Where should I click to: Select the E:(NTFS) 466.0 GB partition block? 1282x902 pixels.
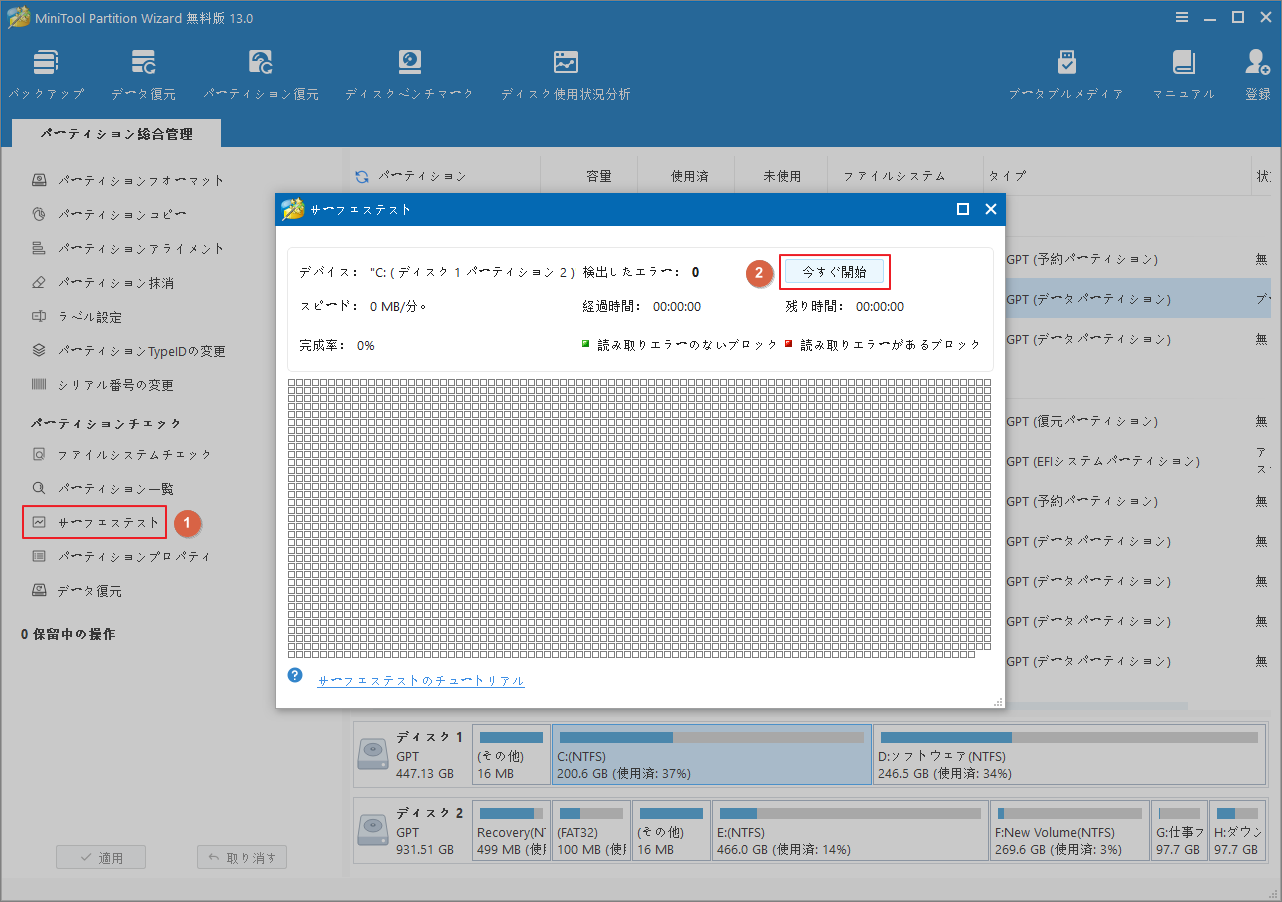(x=850, y=828)
